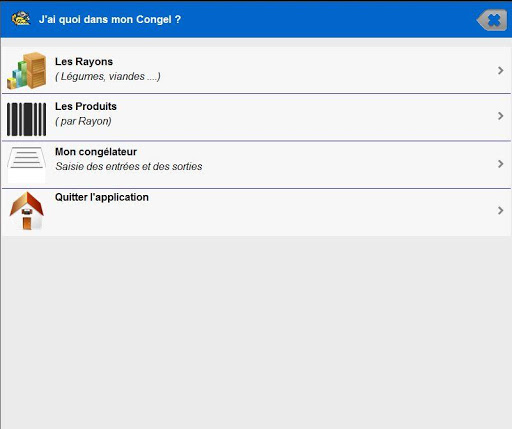Click header title J'ai quoi dans mon Congel
The width and height of the screenshot is (512, 429).
point(110,19)
